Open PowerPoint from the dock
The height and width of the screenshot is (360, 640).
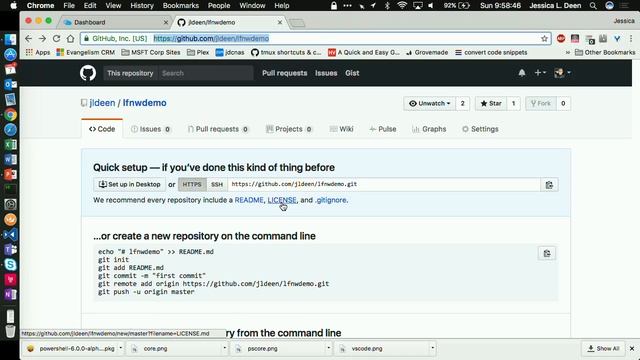click(x=10, y=174)
